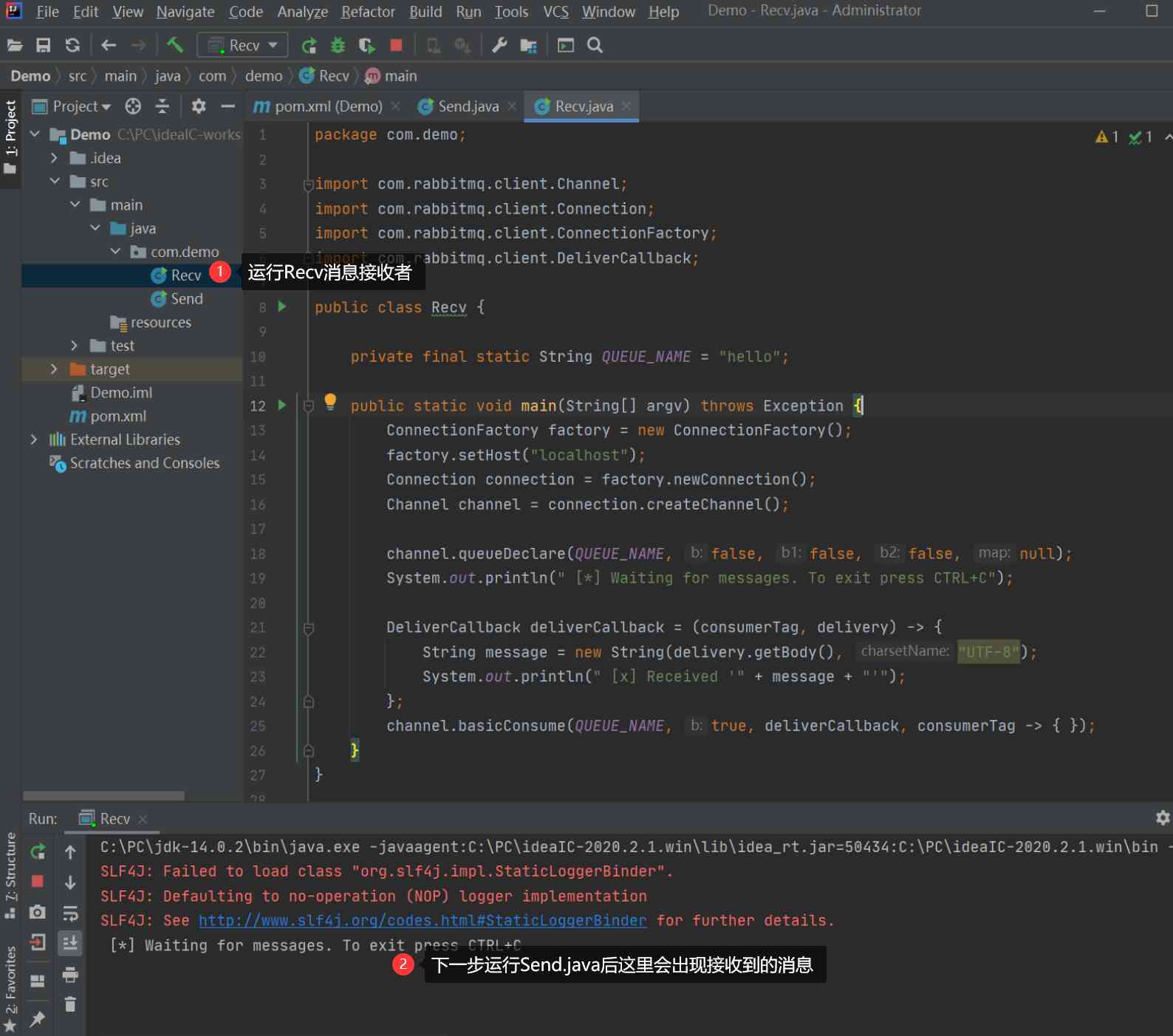Click Stop icon in Run panel

[38, 881]
